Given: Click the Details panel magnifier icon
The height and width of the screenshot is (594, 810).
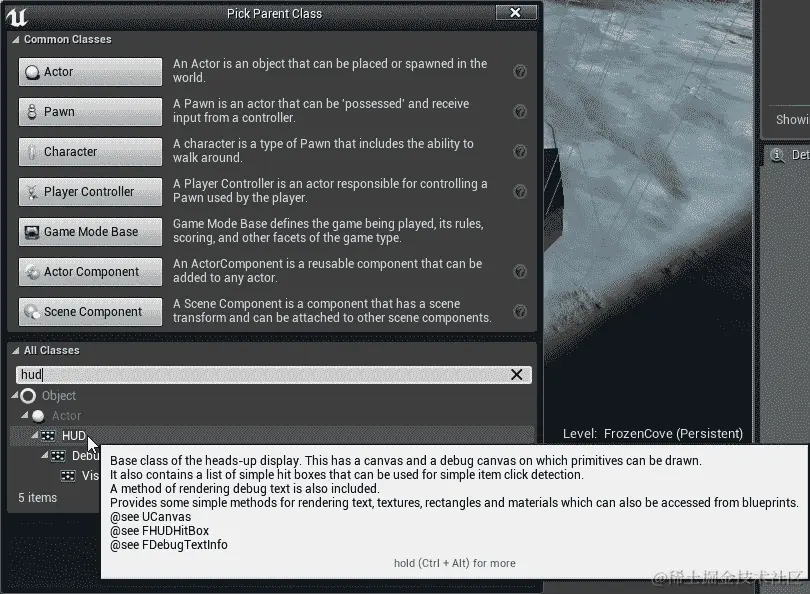Looking at the screenshot, I should click(x=777, y=155).
